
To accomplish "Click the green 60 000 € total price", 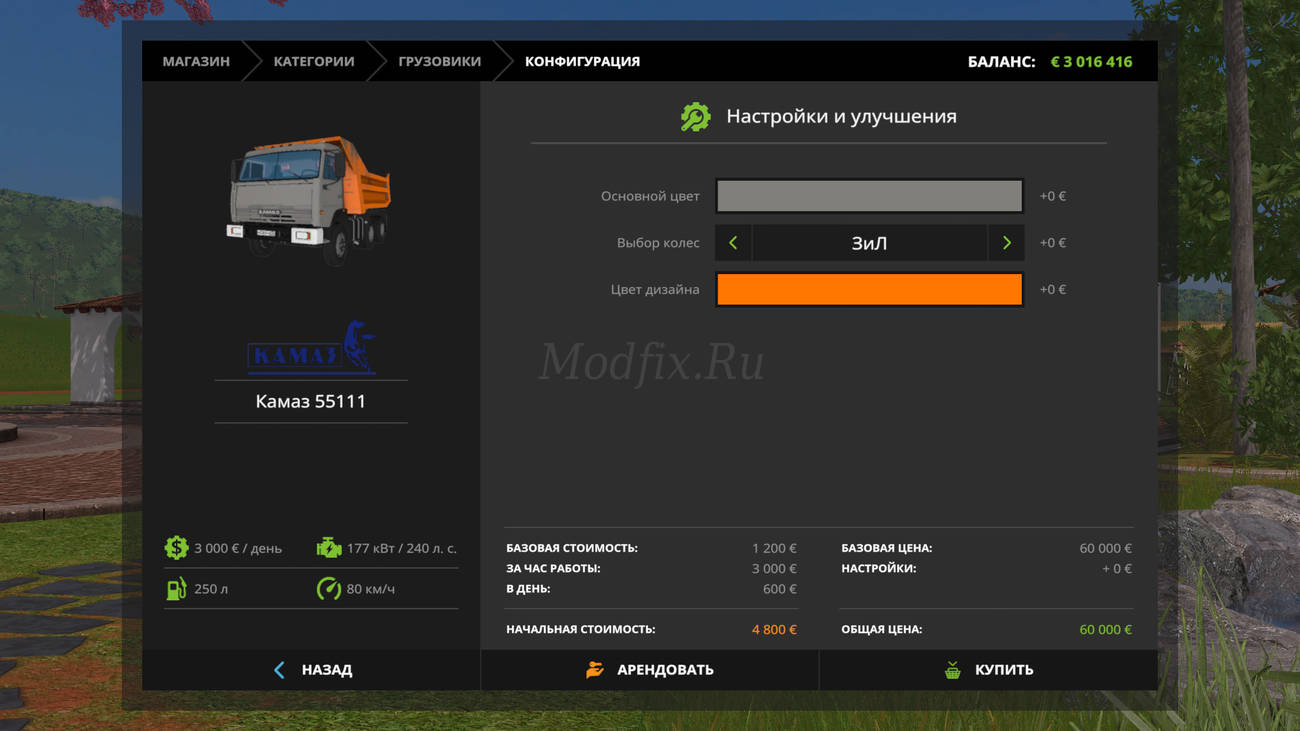I will click(1106, 630).
